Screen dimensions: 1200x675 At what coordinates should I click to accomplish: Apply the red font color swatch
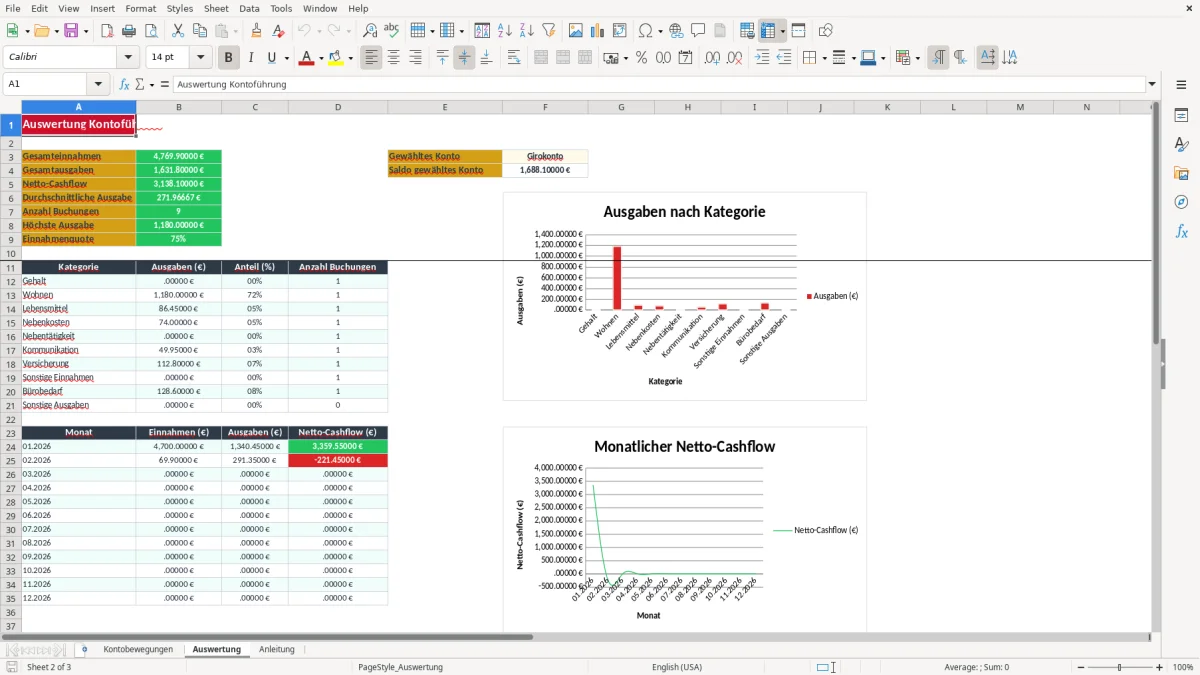tap(306, 58)
